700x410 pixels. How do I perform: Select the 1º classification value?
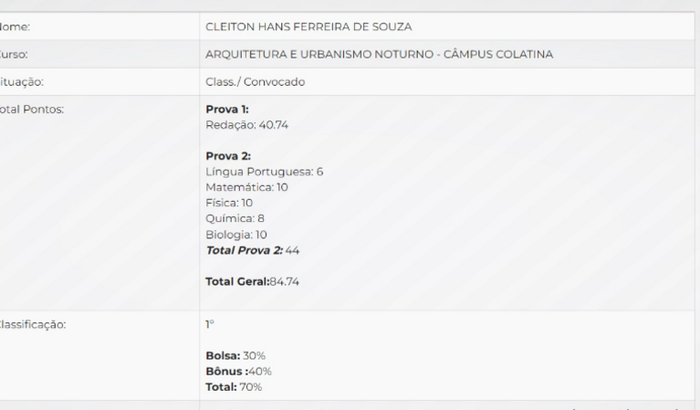click(210, 324)
